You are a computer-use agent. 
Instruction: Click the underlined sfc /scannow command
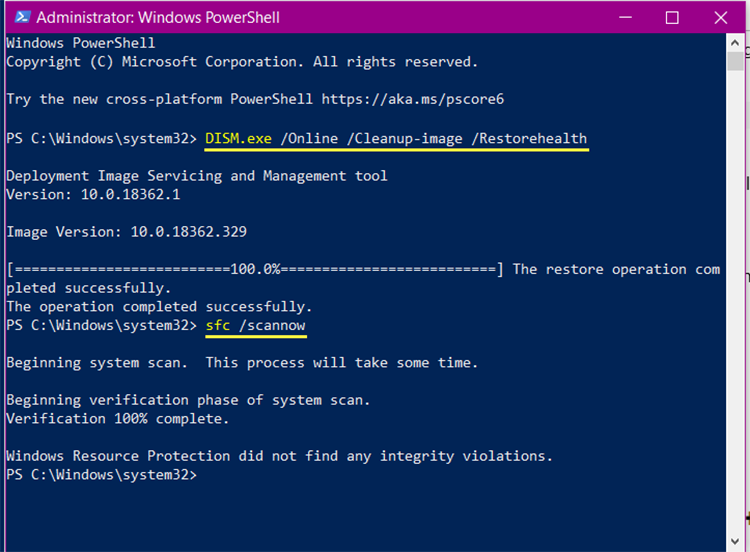click(255, 326)
